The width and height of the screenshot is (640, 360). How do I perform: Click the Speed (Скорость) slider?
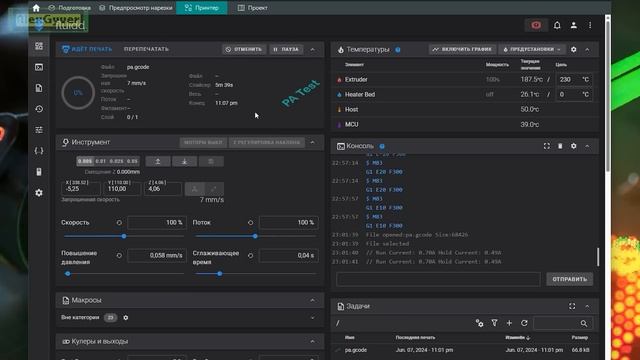(124, 236)
